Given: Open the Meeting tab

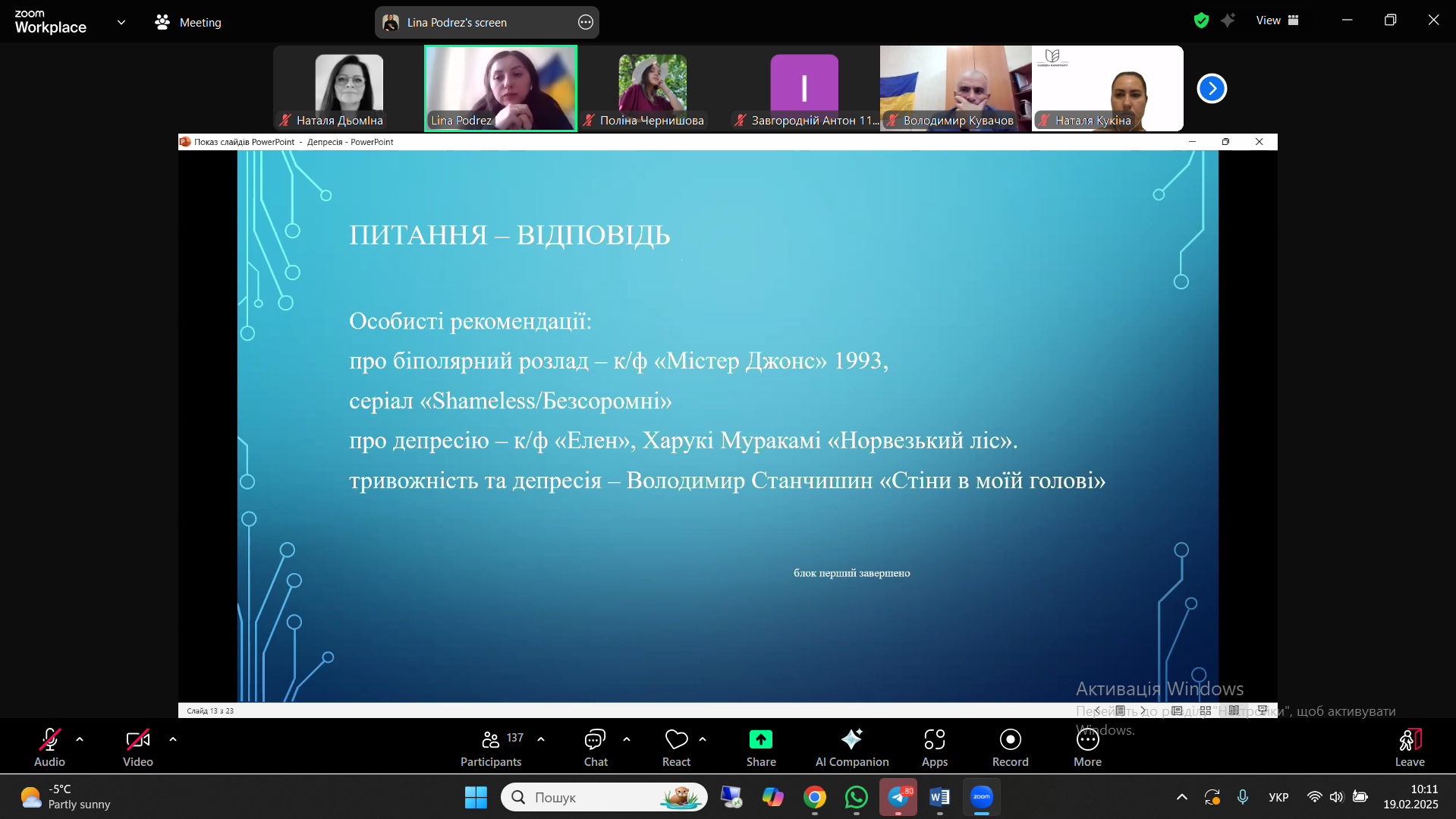Looking at the screenshot, I should 188,23.
